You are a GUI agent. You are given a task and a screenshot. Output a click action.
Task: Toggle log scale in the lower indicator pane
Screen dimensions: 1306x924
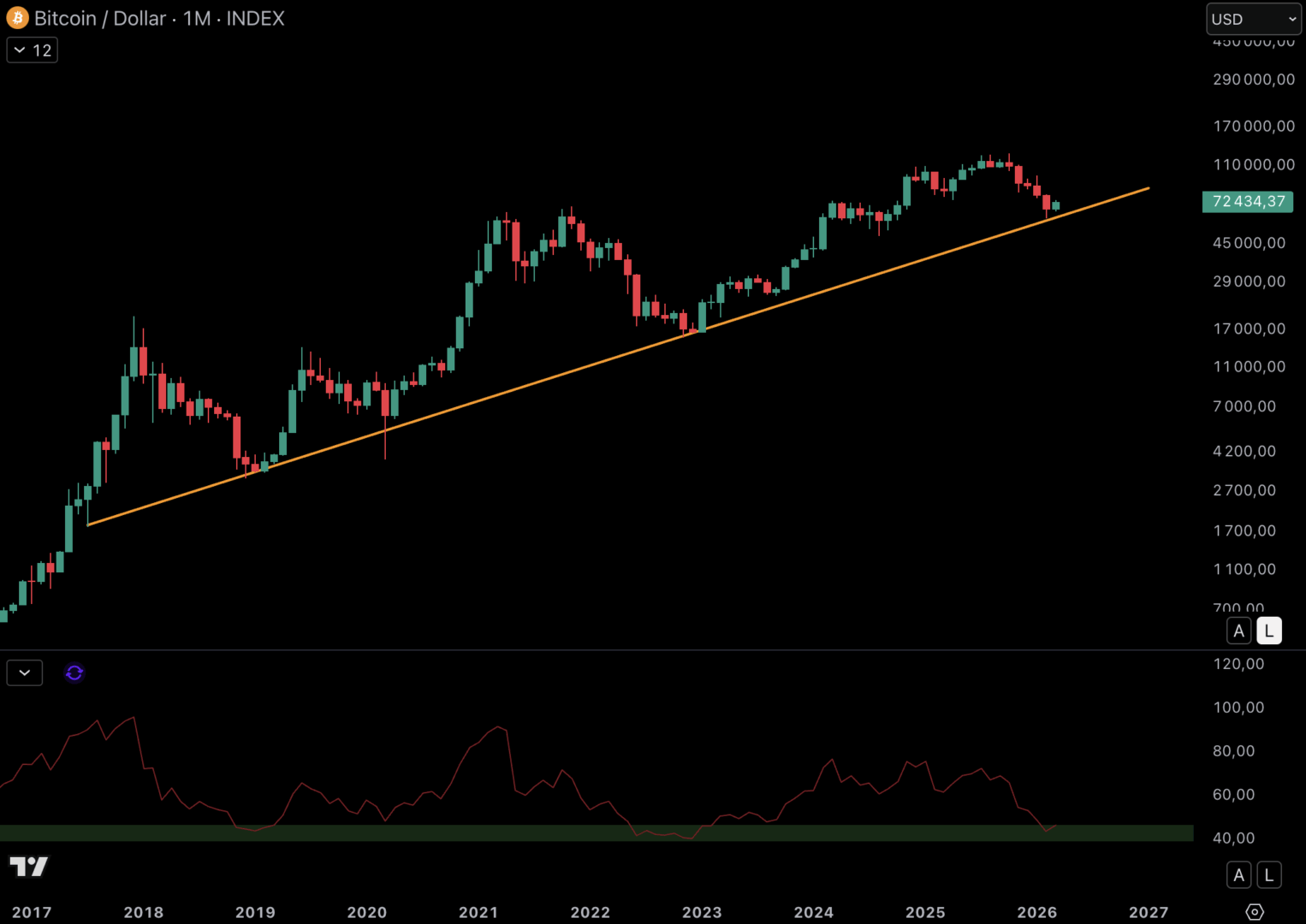point(1268,875)
